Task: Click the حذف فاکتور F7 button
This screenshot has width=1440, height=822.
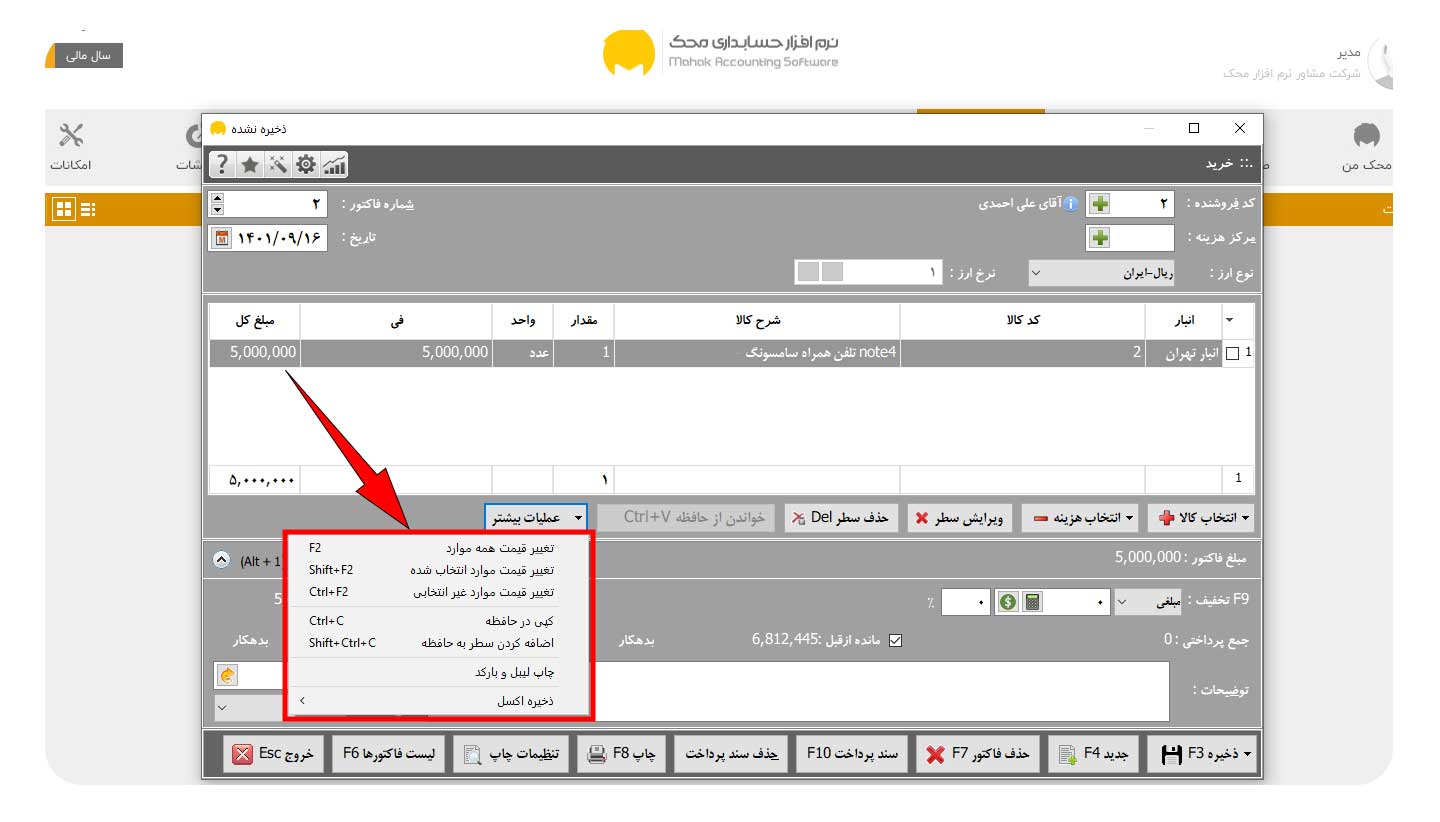Action: coord(978,755)
